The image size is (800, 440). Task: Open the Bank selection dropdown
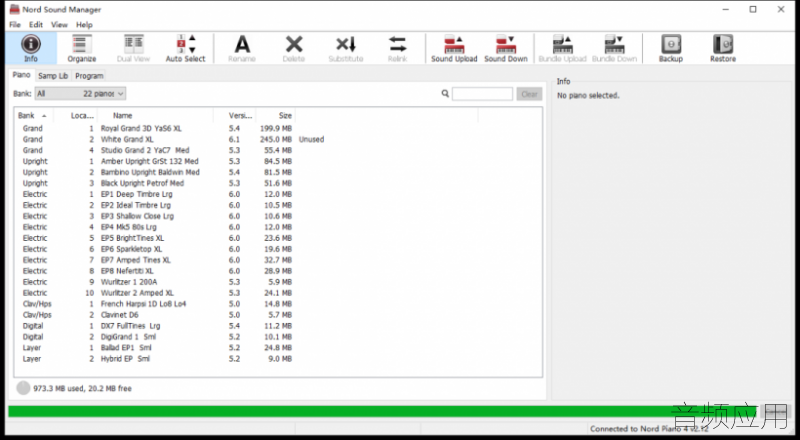coord(80,93)
